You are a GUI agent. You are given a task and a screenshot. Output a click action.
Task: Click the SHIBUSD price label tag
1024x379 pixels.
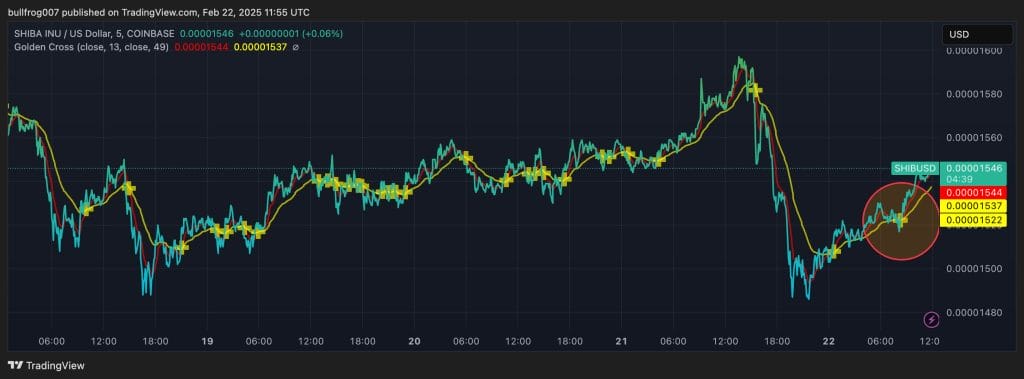pos(915,168)
